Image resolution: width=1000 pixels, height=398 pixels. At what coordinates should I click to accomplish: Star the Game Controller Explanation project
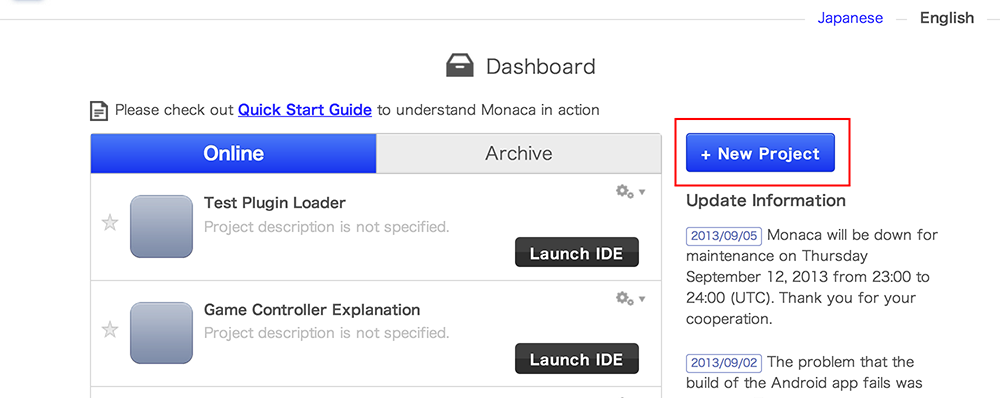tap(110, 330)
